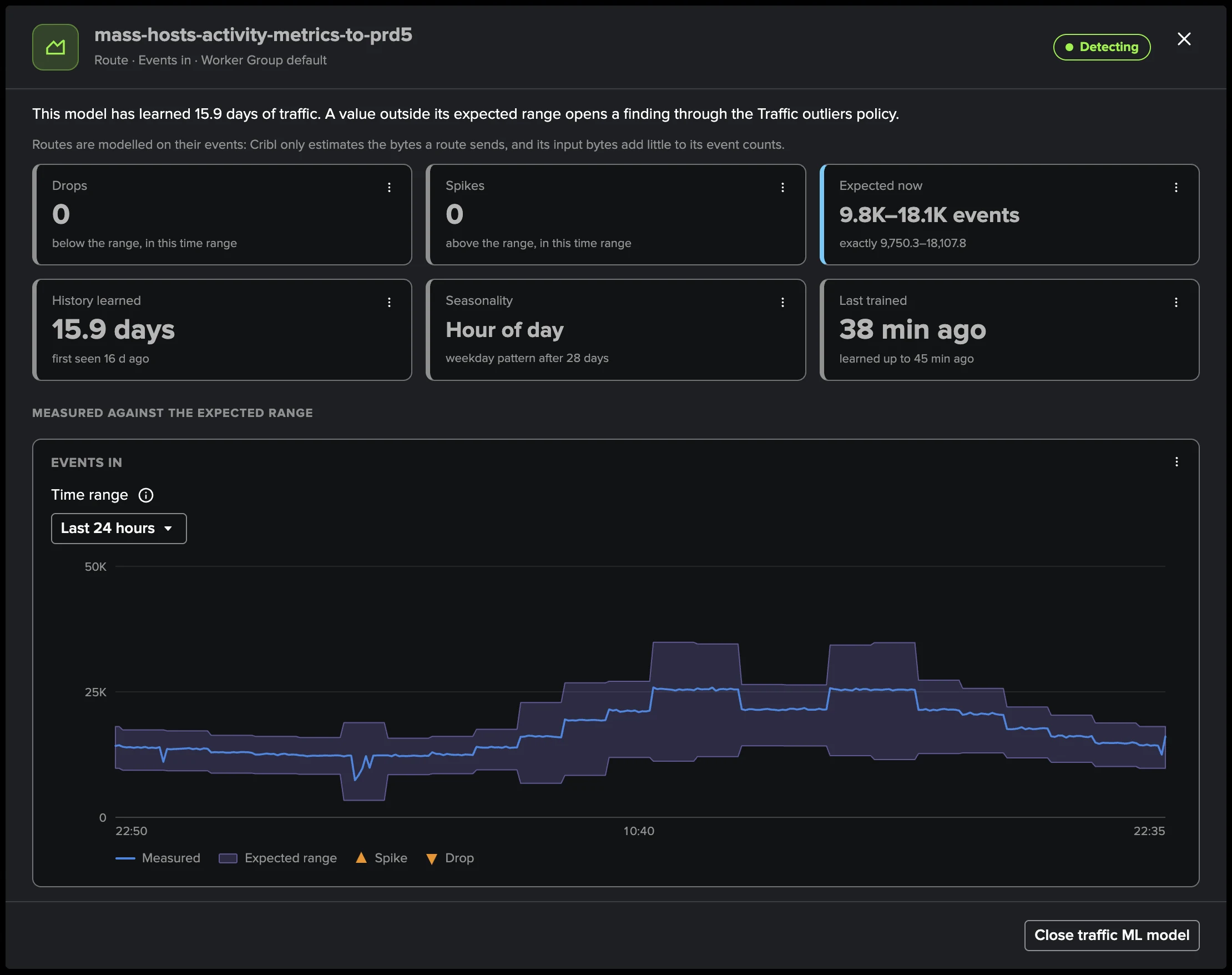Click the exactly 9,750.3–18,107.8 text

point(903,243)
